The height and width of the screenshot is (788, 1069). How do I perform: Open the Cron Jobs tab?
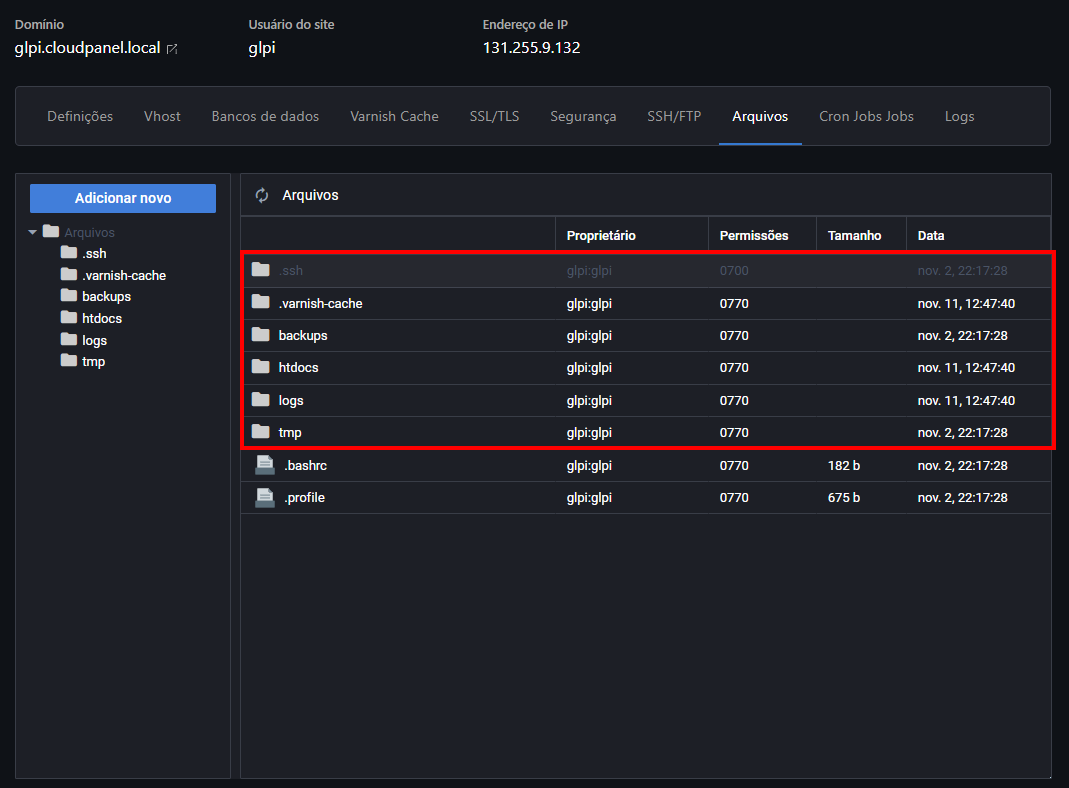point(866,116)
